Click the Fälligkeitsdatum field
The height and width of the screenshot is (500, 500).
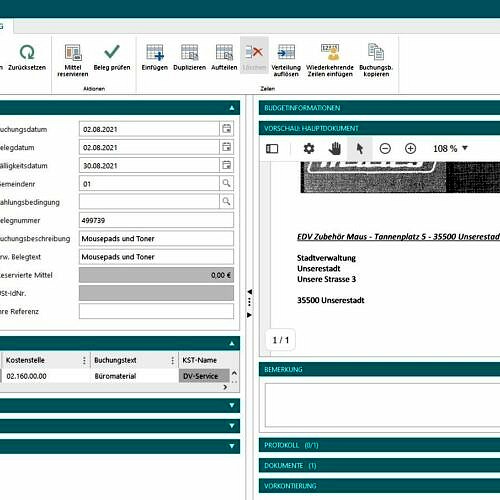(149, 165)
